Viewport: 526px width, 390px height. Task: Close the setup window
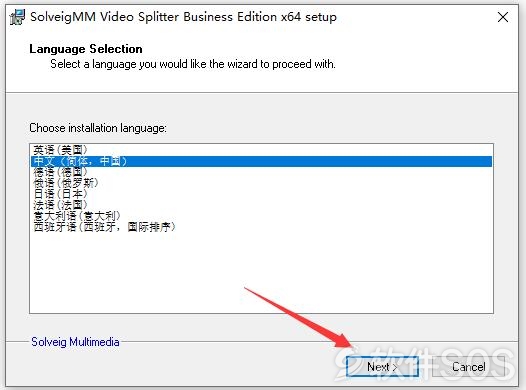pos(503,17)
